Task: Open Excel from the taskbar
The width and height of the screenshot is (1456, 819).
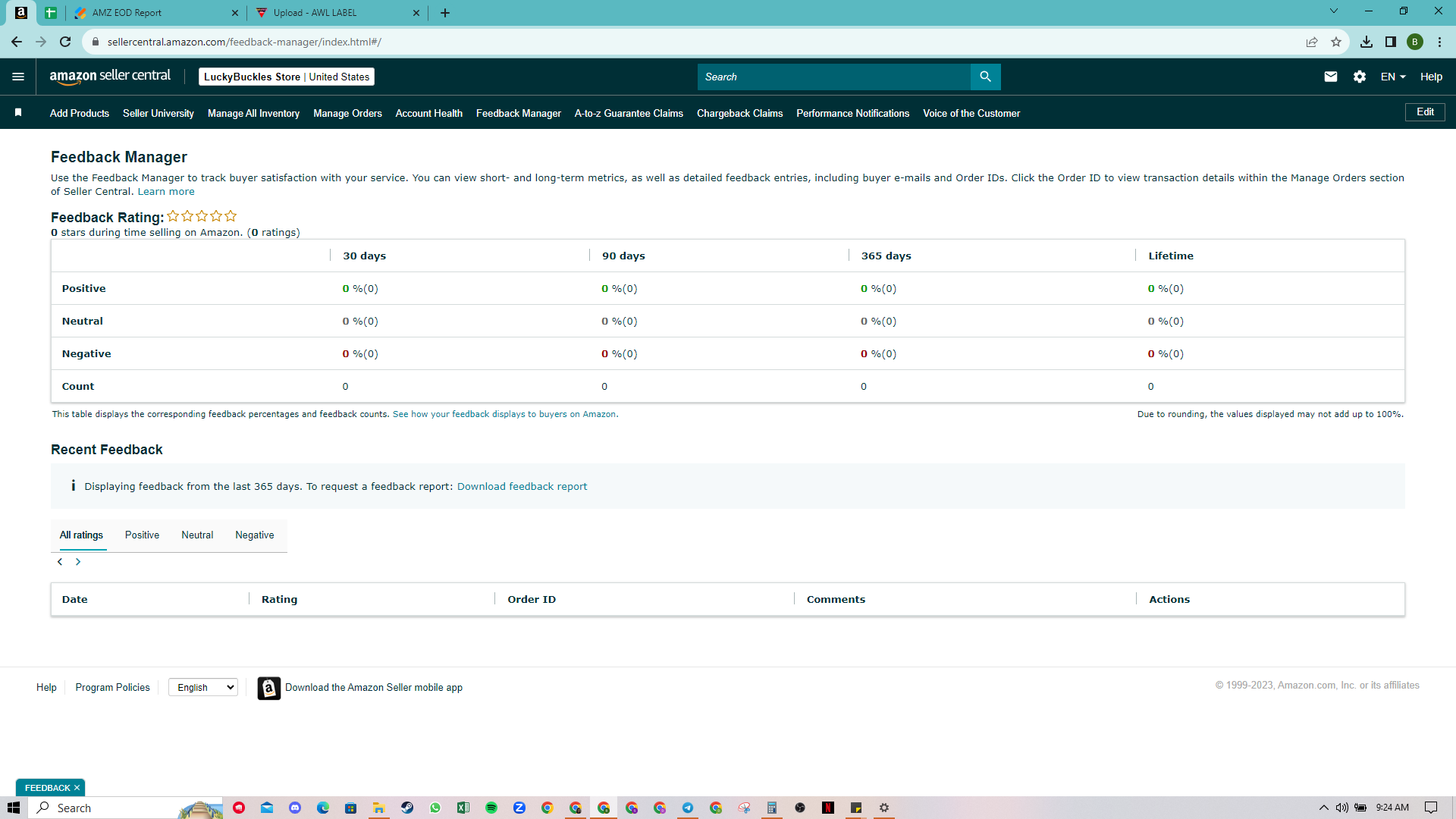Action: [x=463, y=808]
